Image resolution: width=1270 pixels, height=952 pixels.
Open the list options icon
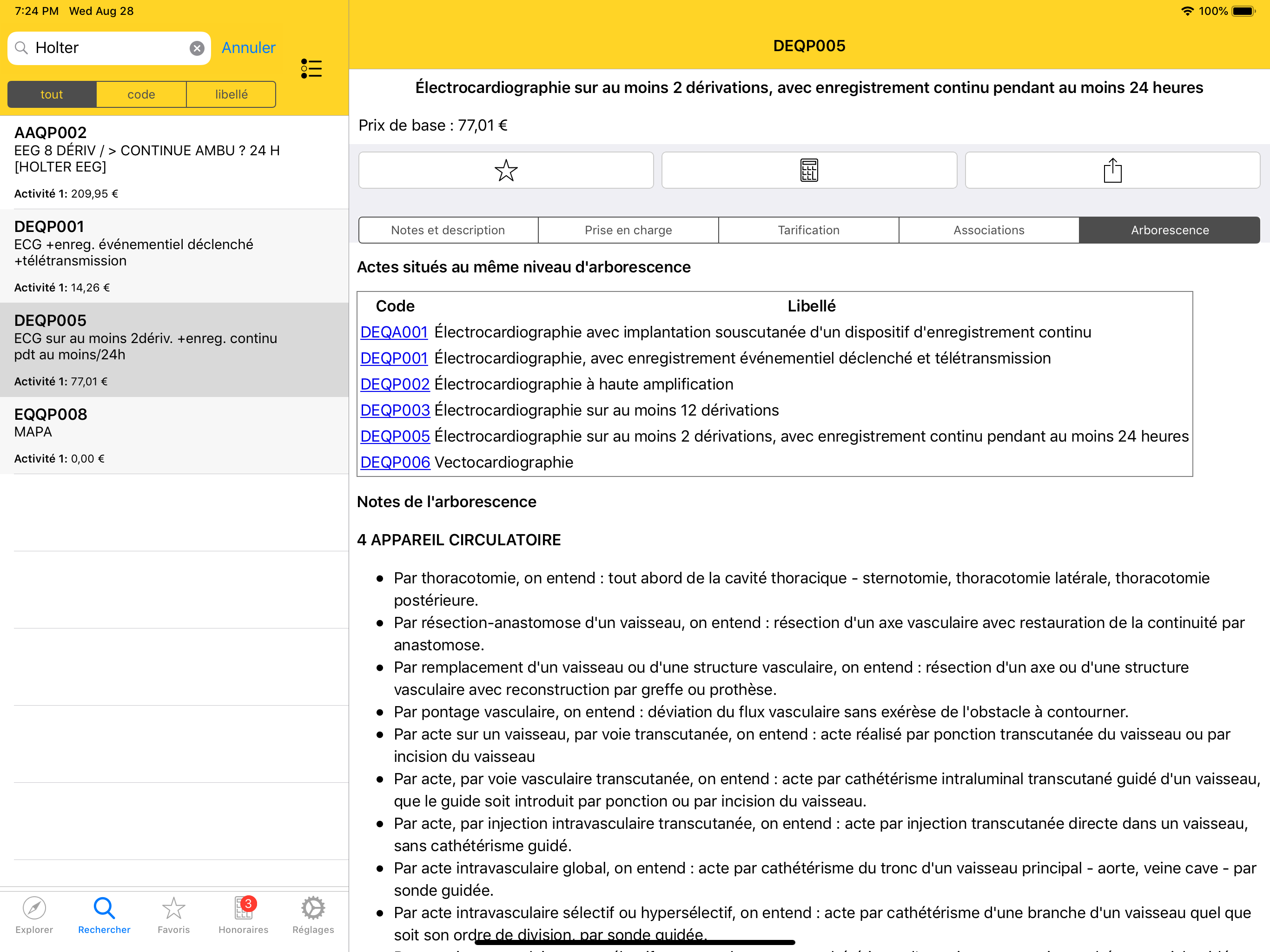pos(311,69)
